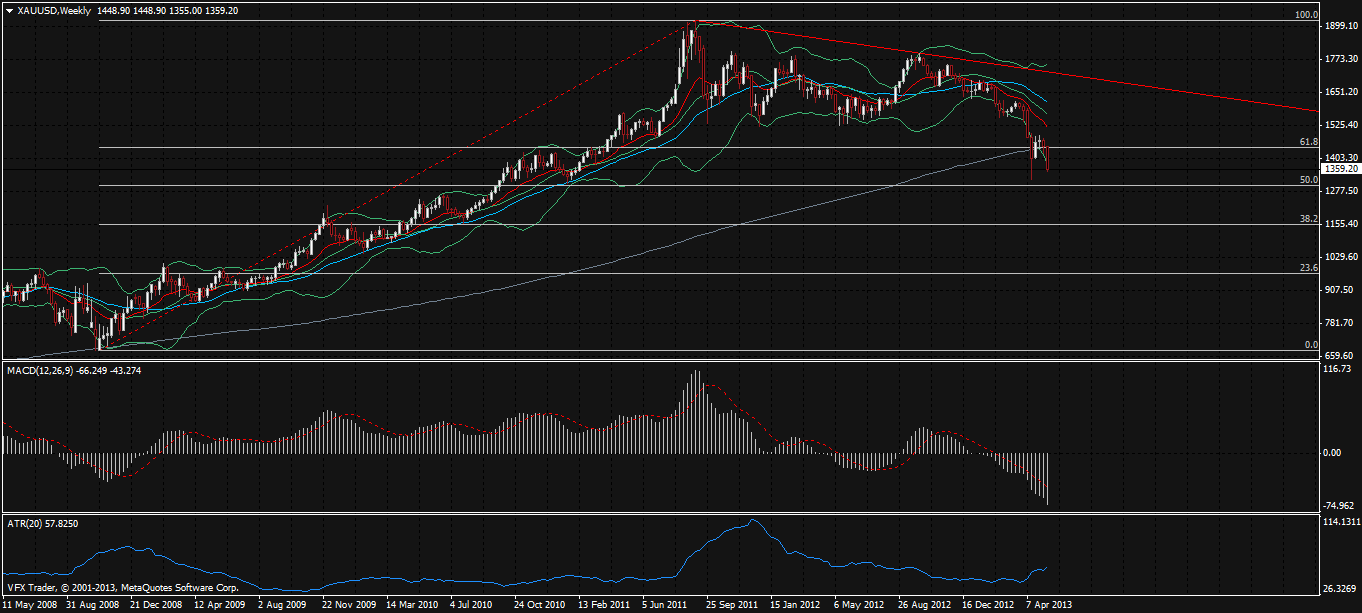Click the 50.0 Fibonacci level label
The image size is (1362, 613).
1307,180
